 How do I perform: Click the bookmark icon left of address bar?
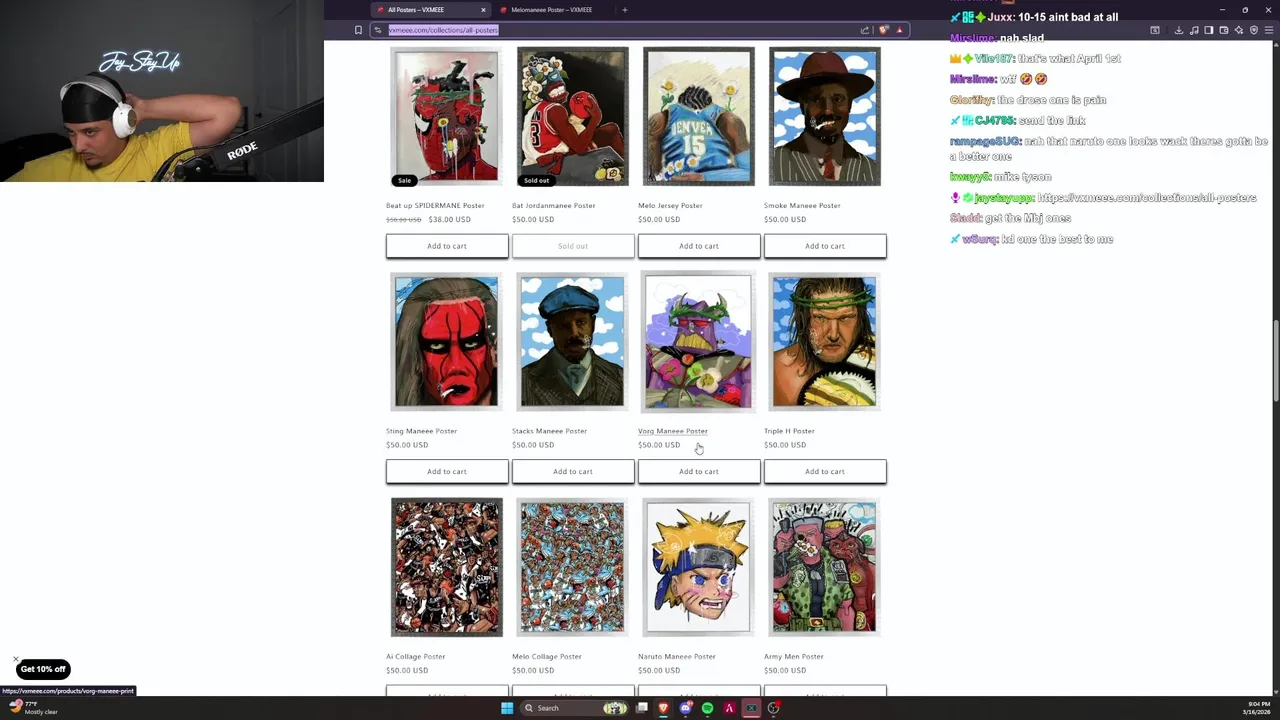[358, 30]
